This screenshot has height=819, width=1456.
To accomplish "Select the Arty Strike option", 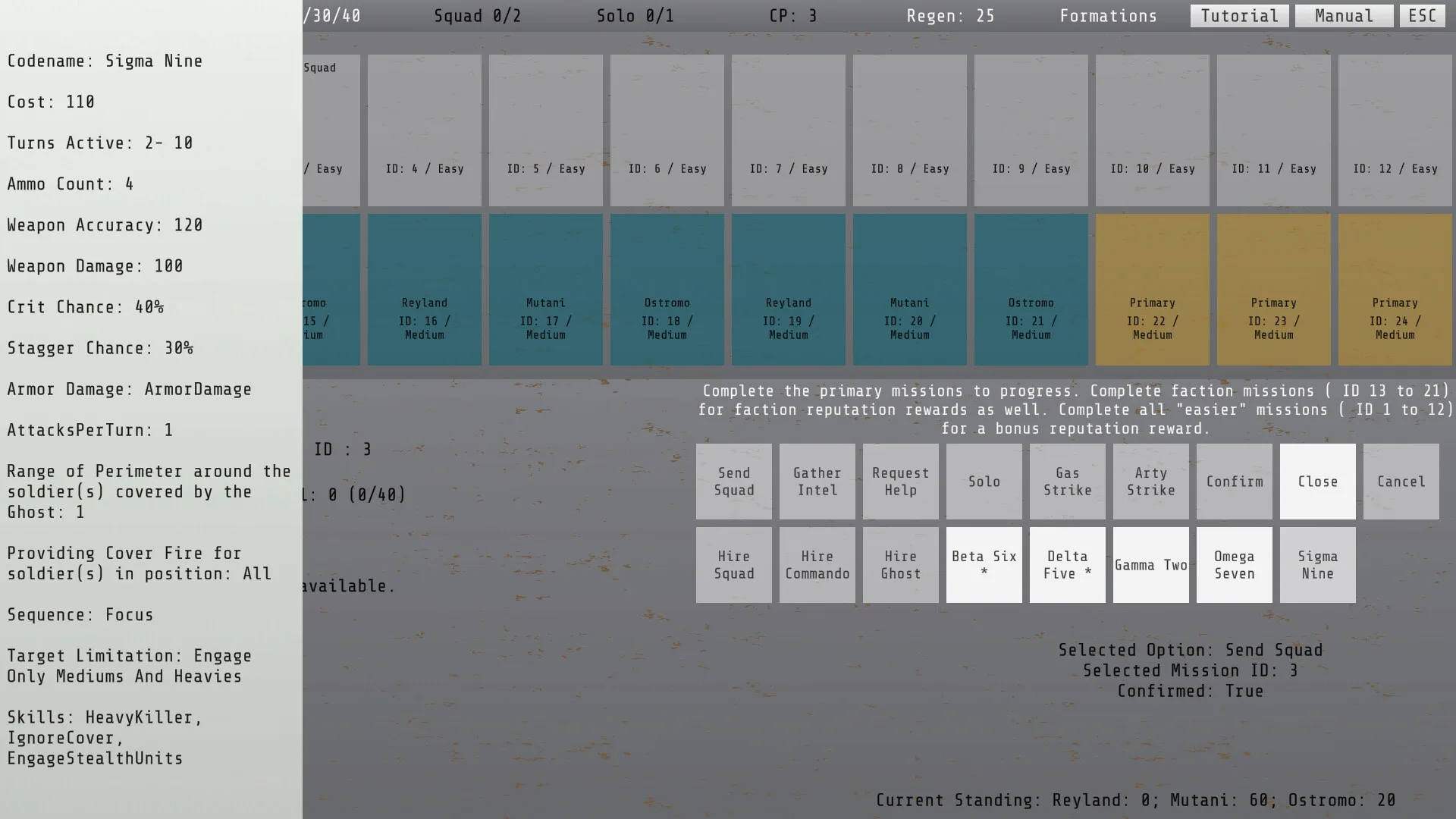I will pos(1151,482).
